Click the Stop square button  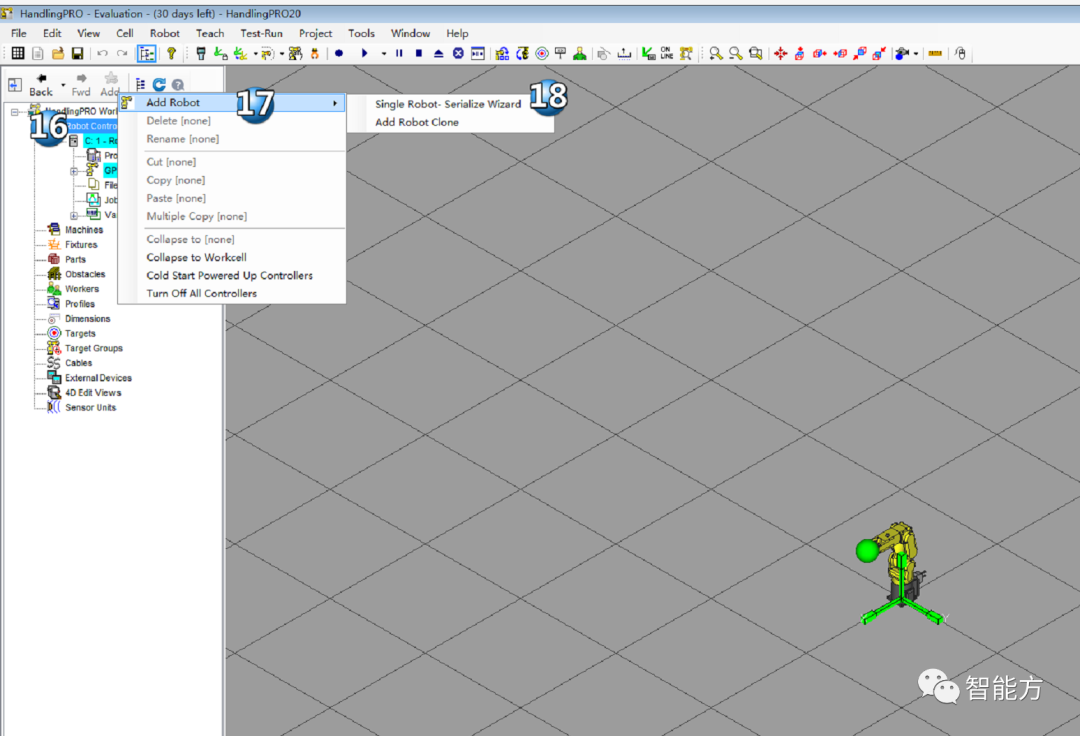pos(419,53)
